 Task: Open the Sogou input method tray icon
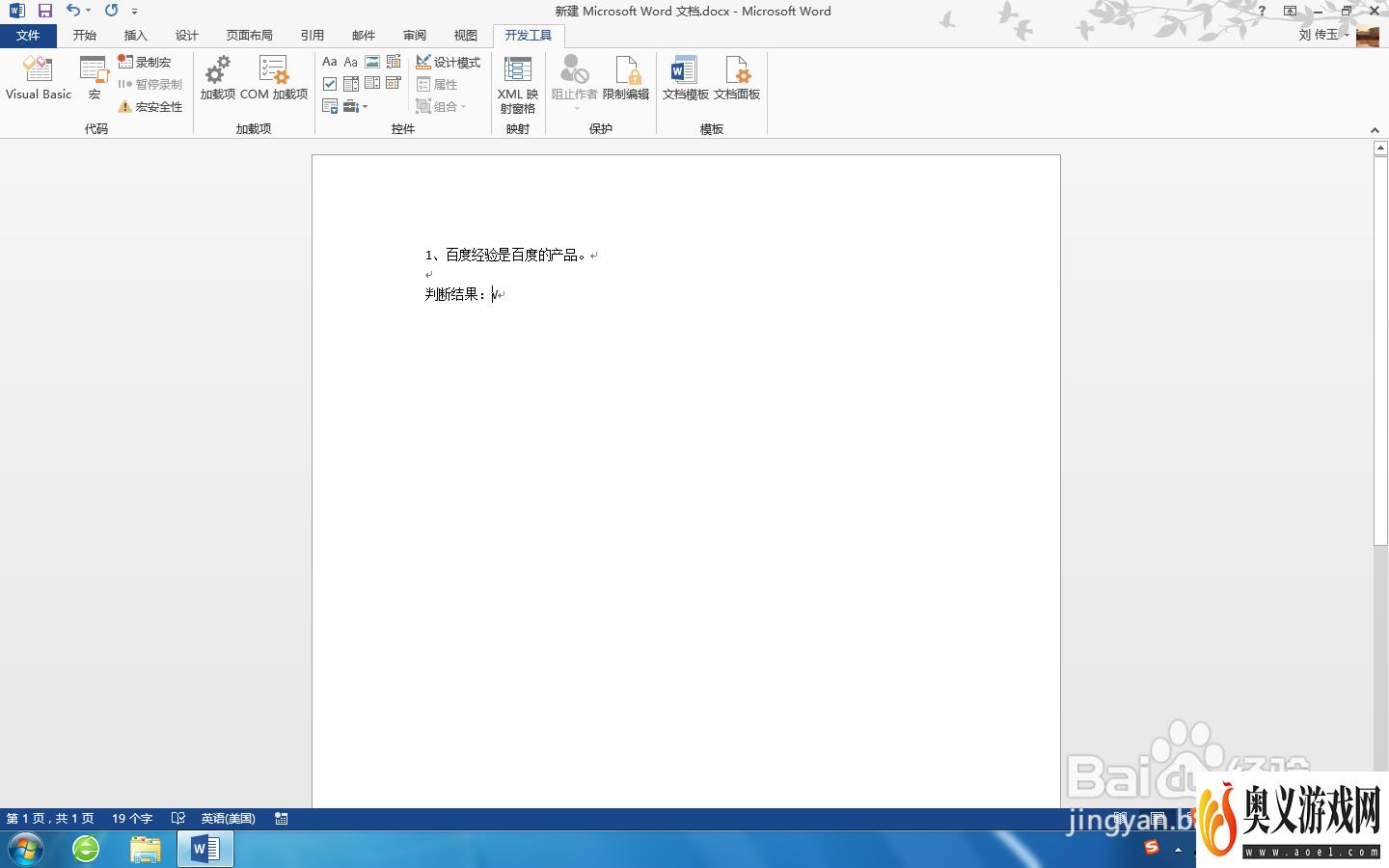[x=1151, y=848]
